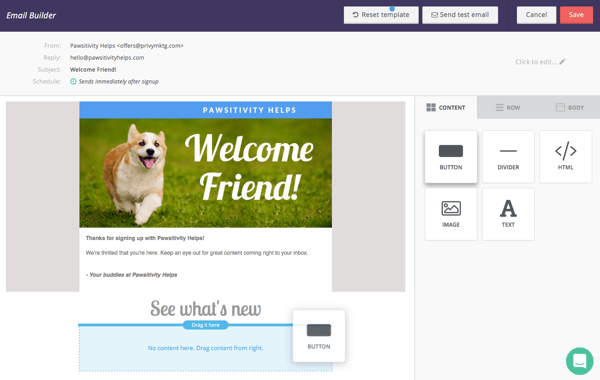Save the email template
The width and height of the screenshot is (600, 380).
(x=576, y=15)
